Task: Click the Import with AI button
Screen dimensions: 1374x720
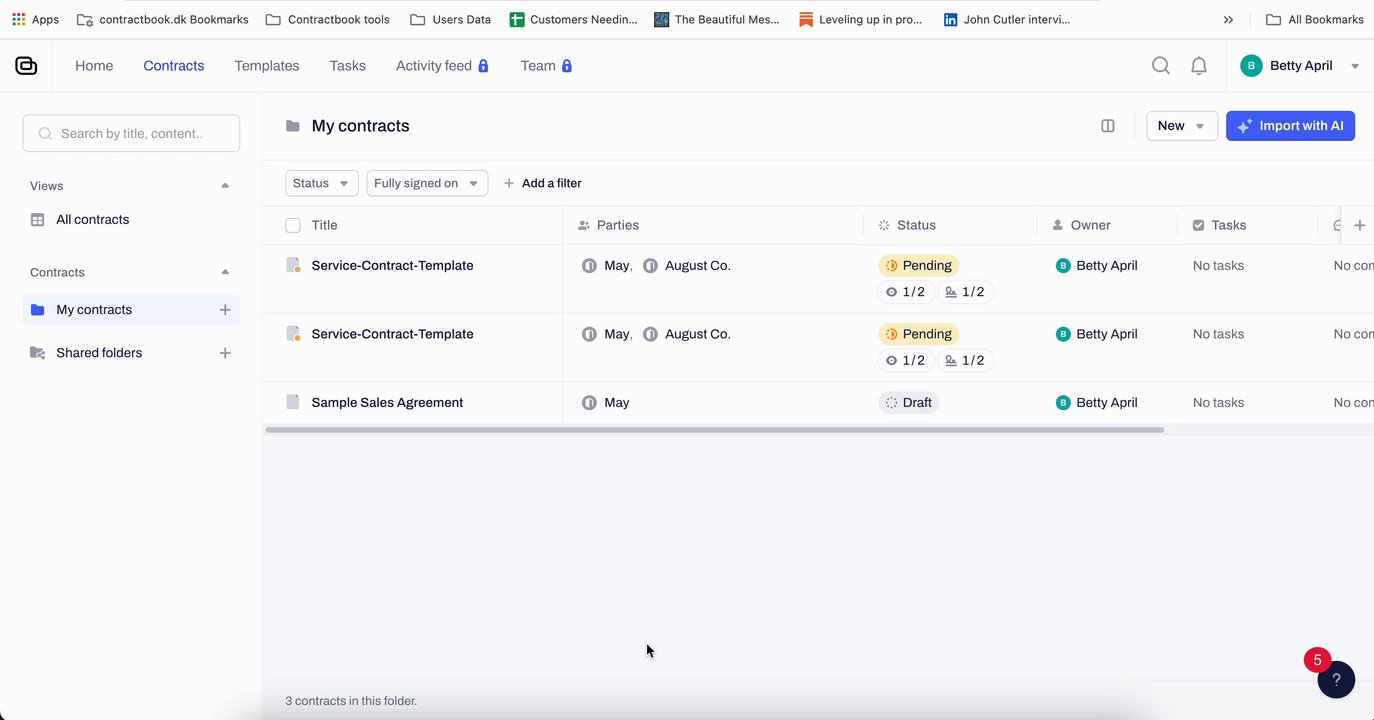Action: pyautogui.click(x=1290, y=126)
